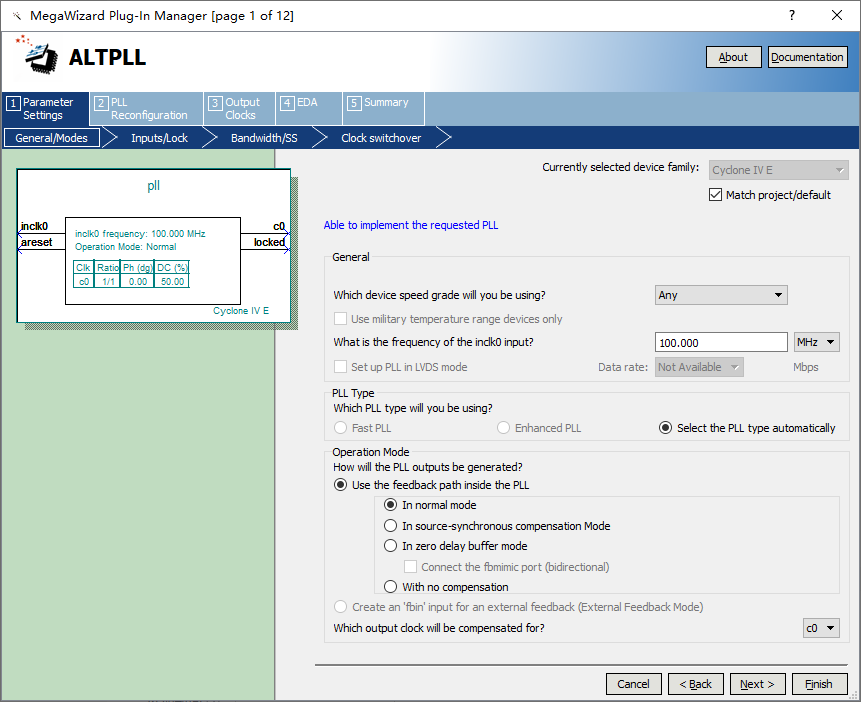
Task: Go to Clock switchover sub-page
Action: tap(381, 138)
